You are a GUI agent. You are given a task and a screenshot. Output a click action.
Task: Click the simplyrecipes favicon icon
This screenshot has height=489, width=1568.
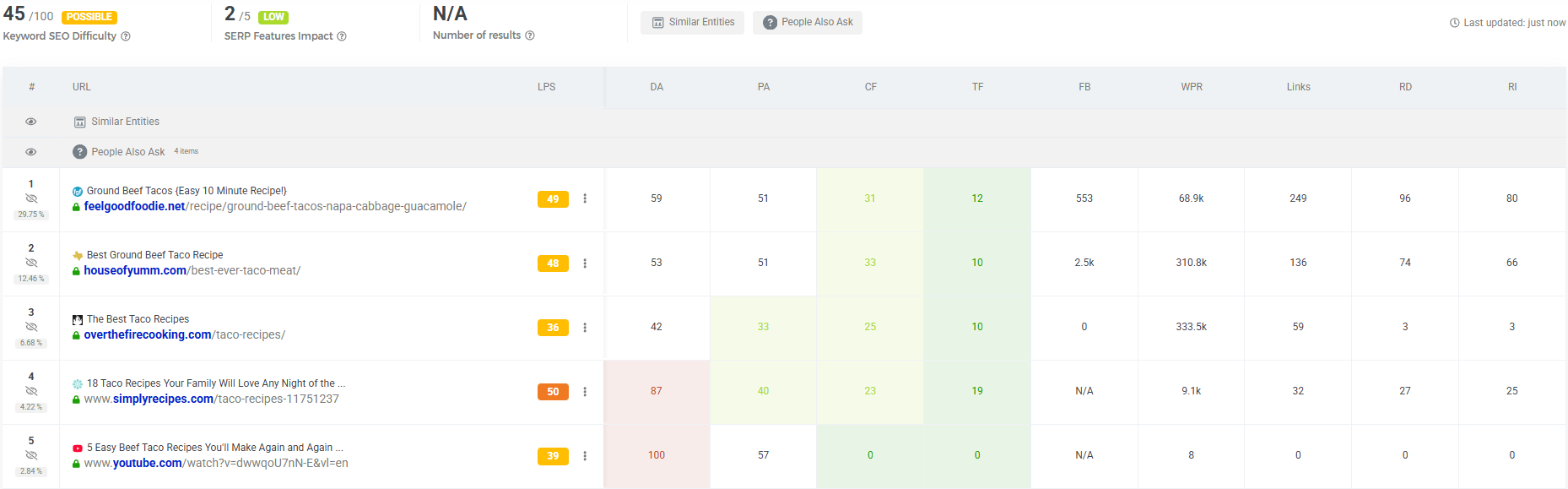tap(78, 384)
